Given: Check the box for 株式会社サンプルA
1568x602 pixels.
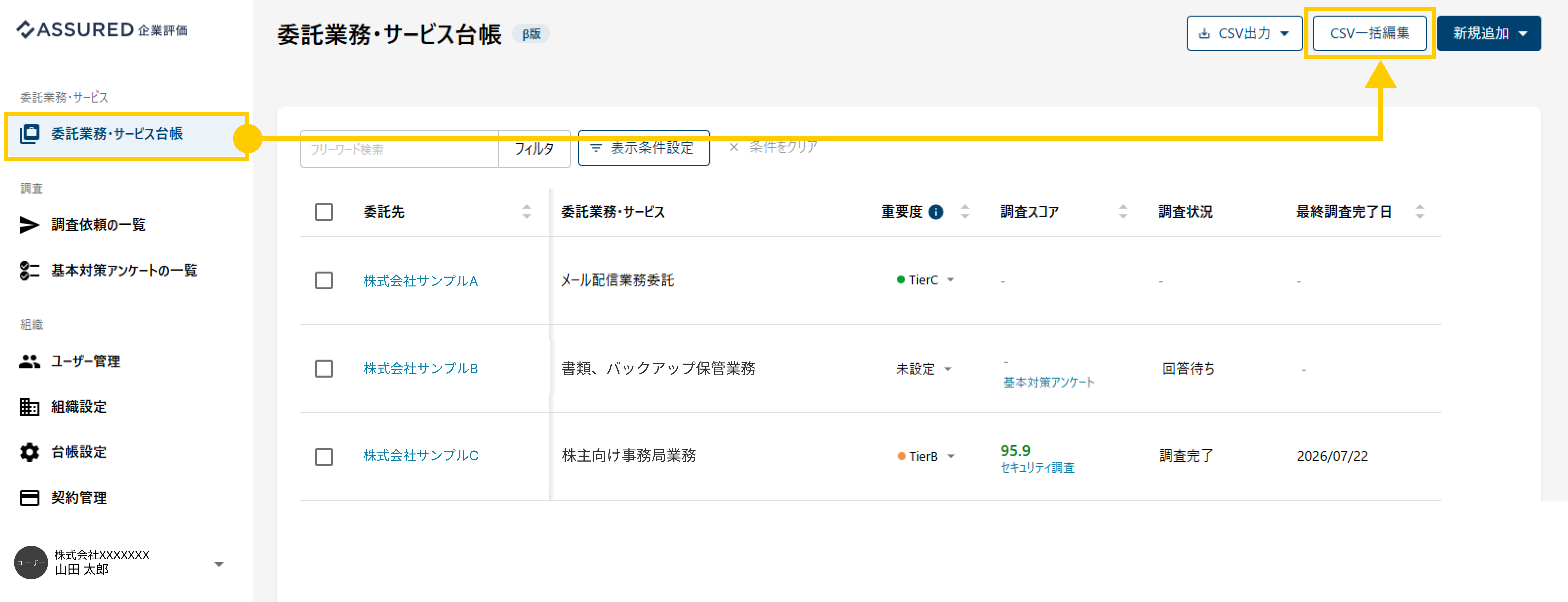Looking at the screenshot, I should (x=324, y=281).
